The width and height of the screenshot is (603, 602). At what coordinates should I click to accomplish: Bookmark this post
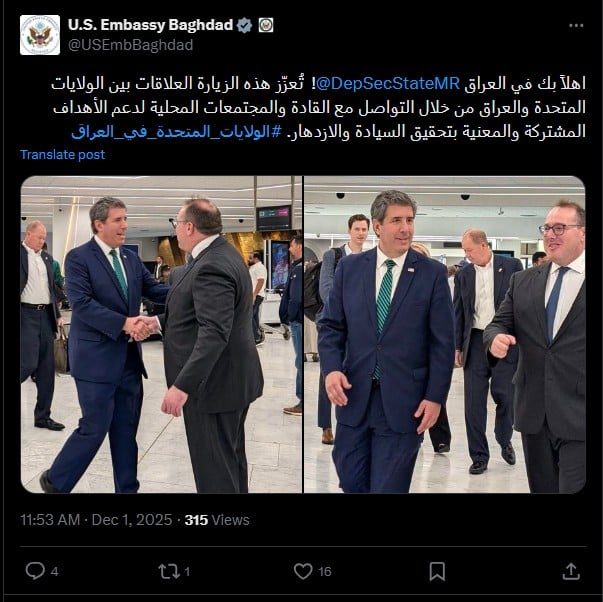click(437, 571)
